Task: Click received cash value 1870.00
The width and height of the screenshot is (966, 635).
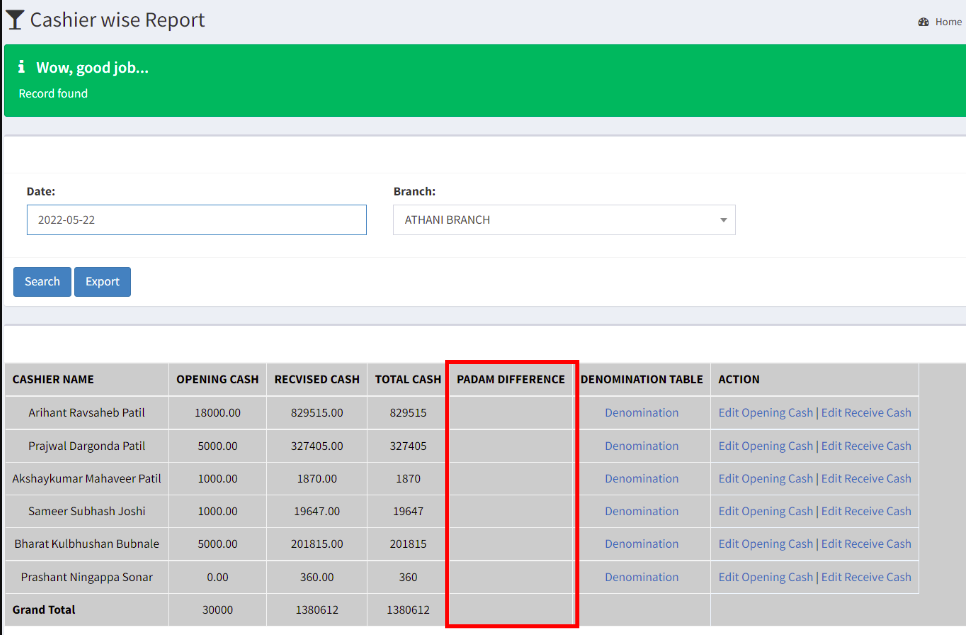Action: (317, 479)
